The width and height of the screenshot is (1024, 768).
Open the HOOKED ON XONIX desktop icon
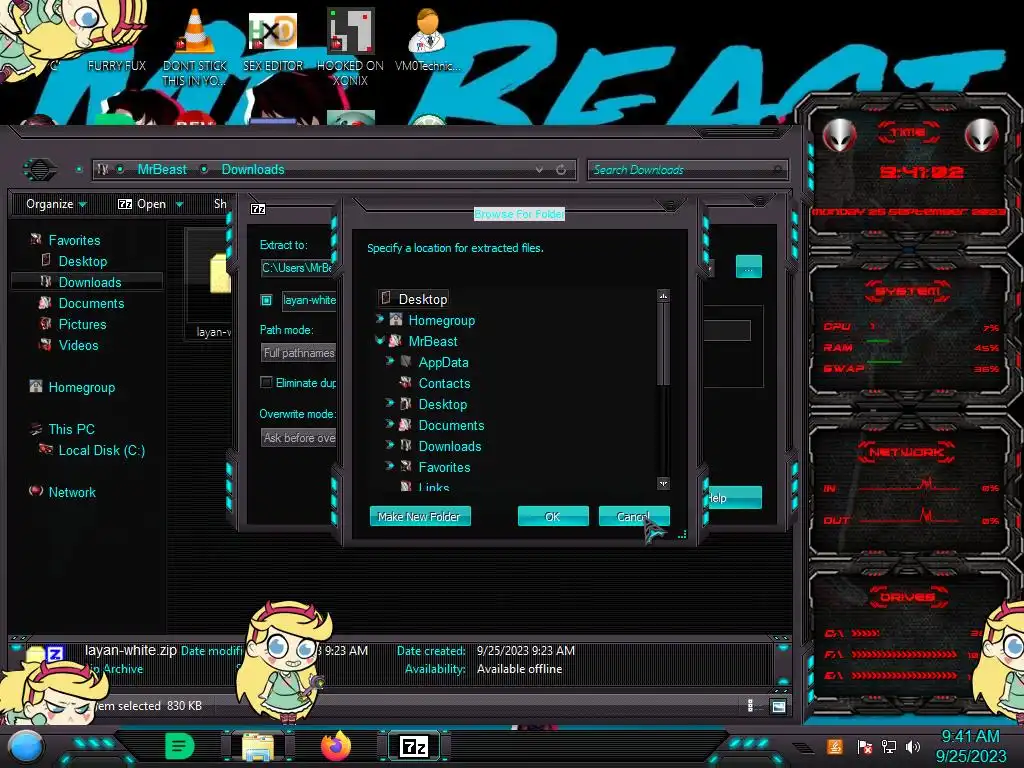(x=350, y=31)
